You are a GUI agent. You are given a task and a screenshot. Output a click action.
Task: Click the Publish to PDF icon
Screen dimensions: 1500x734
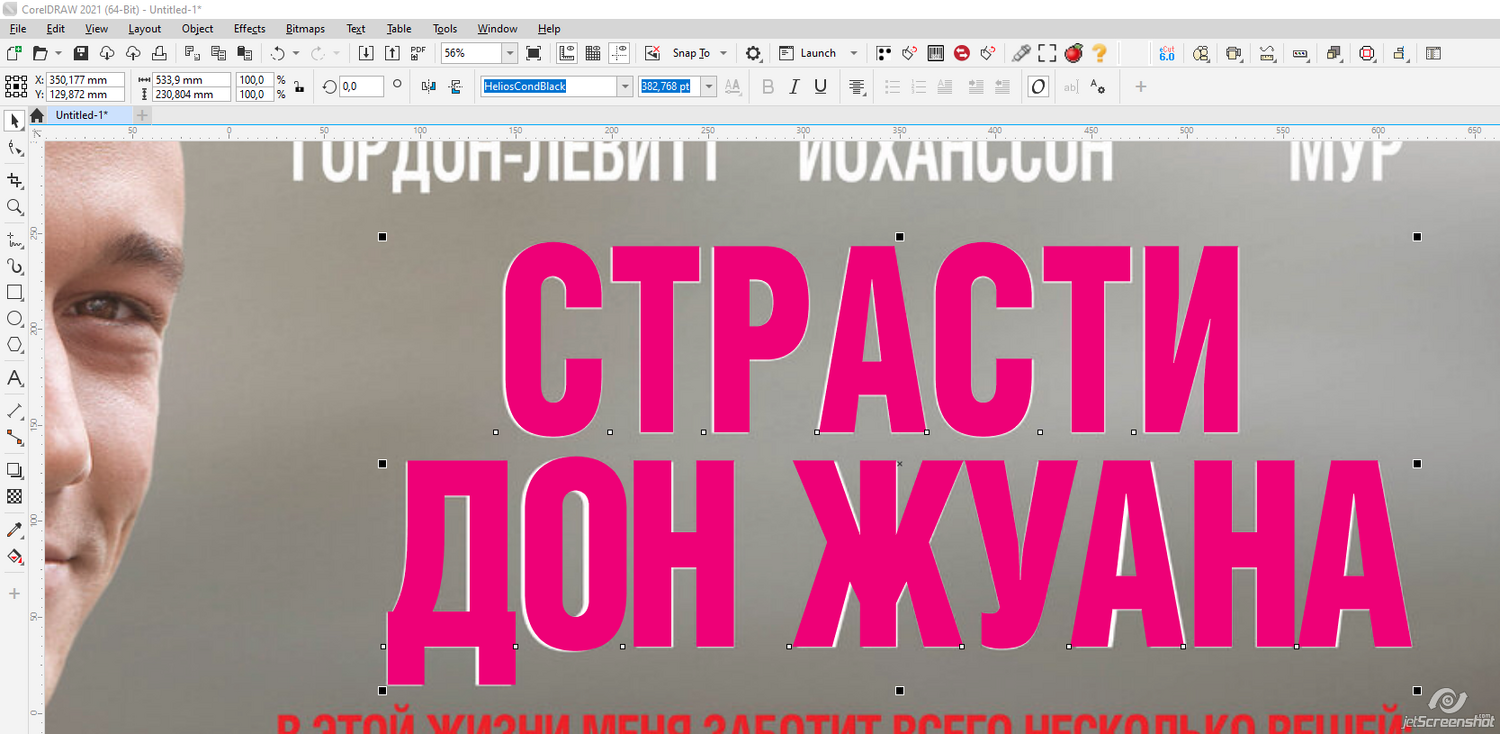point(418,53)
